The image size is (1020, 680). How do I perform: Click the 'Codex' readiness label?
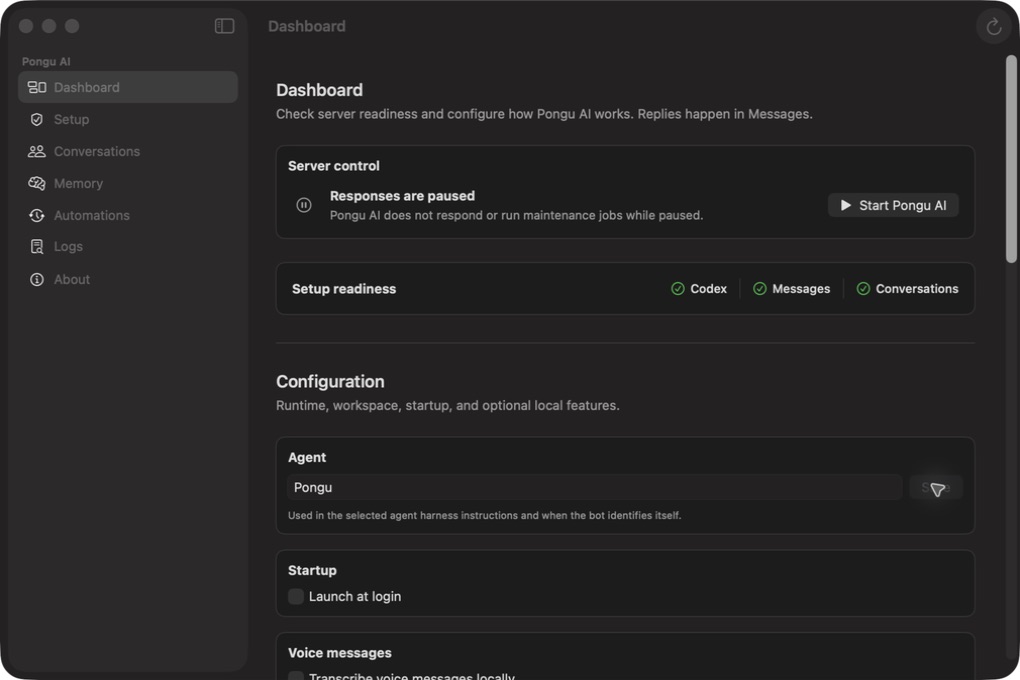(708, 288)
